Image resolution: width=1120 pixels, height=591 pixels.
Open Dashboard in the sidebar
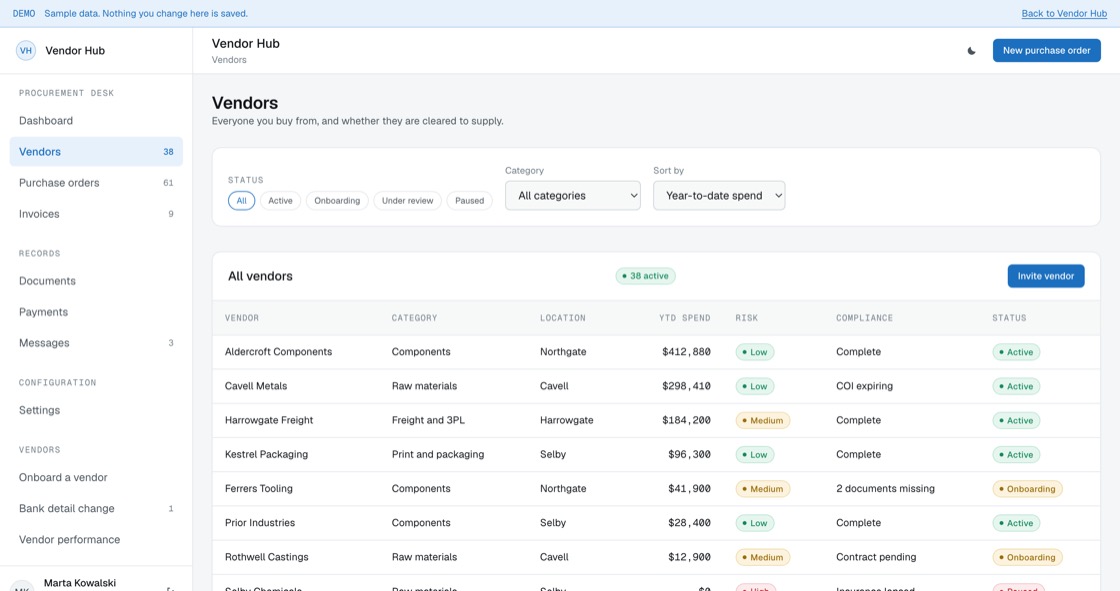click(96, 121)
